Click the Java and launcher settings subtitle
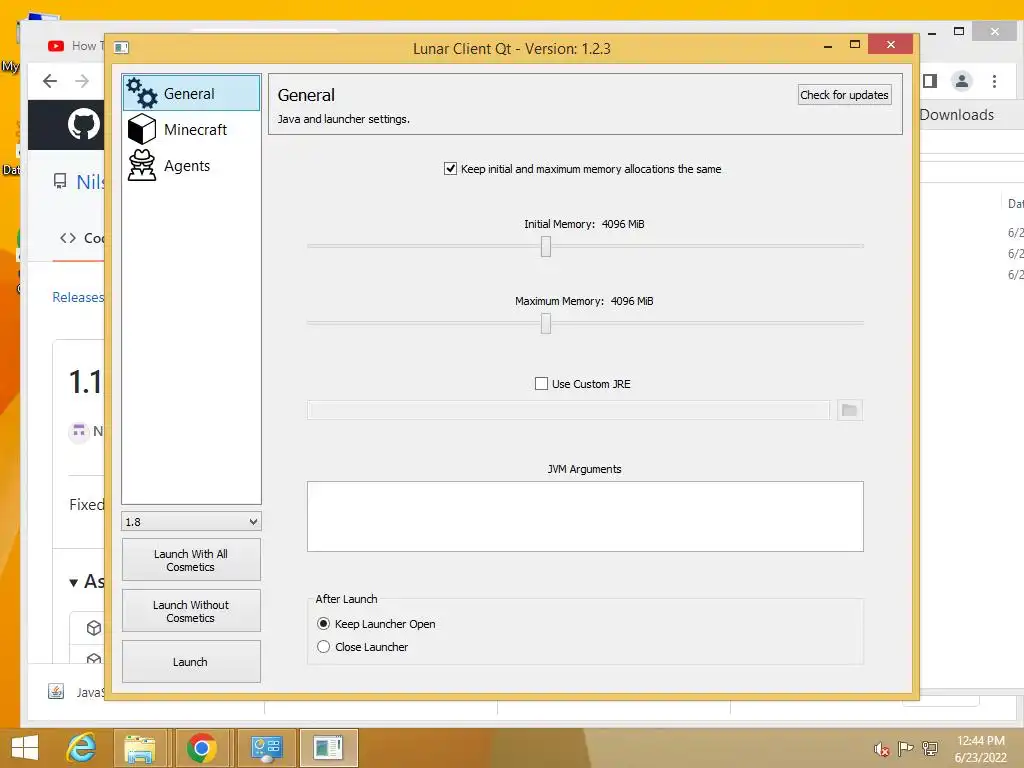This screenshot has height=768, width=1024. point(344,119)
